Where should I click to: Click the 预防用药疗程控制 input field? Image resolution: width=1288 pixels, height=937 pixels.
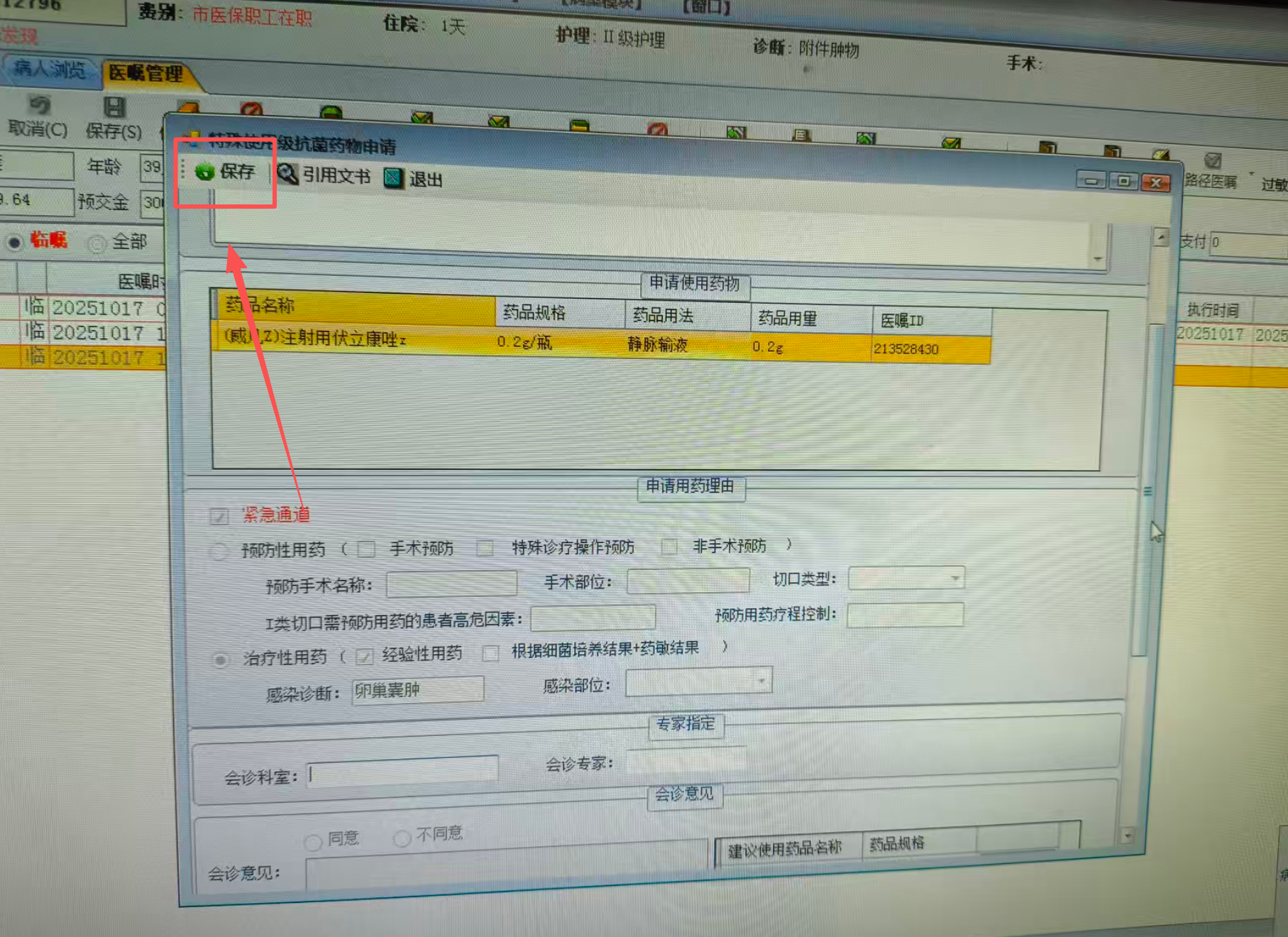(x=906, y=615)
